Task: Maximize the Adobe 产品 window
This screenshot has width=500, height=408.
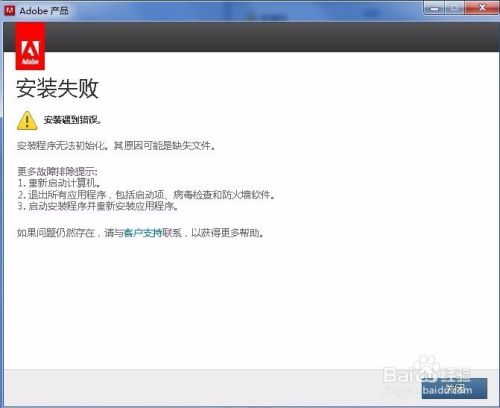Action: point(454,8)
